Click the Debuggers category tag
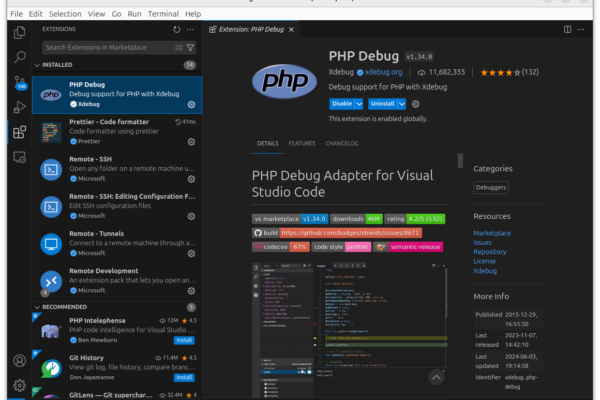Image resolution: width=600 pixels, height=400 pixels. (491, 188)
